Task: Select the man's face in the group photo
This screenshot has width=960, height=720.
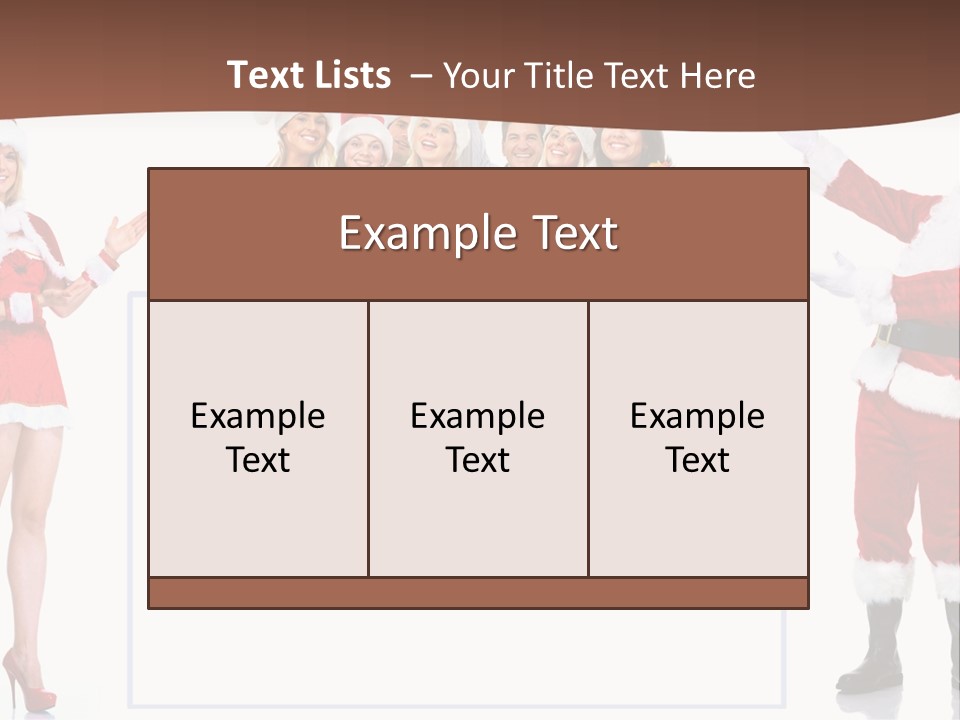Action: (522, 144)
